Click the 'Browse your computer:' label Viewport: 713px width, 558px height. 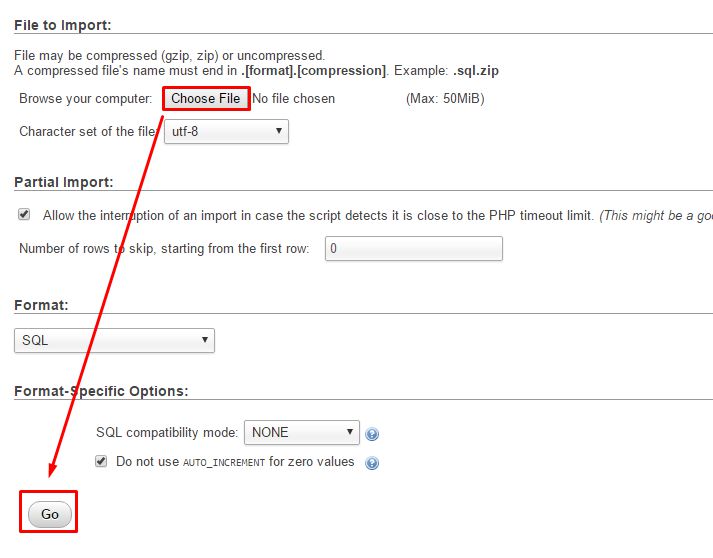(85, 99)
